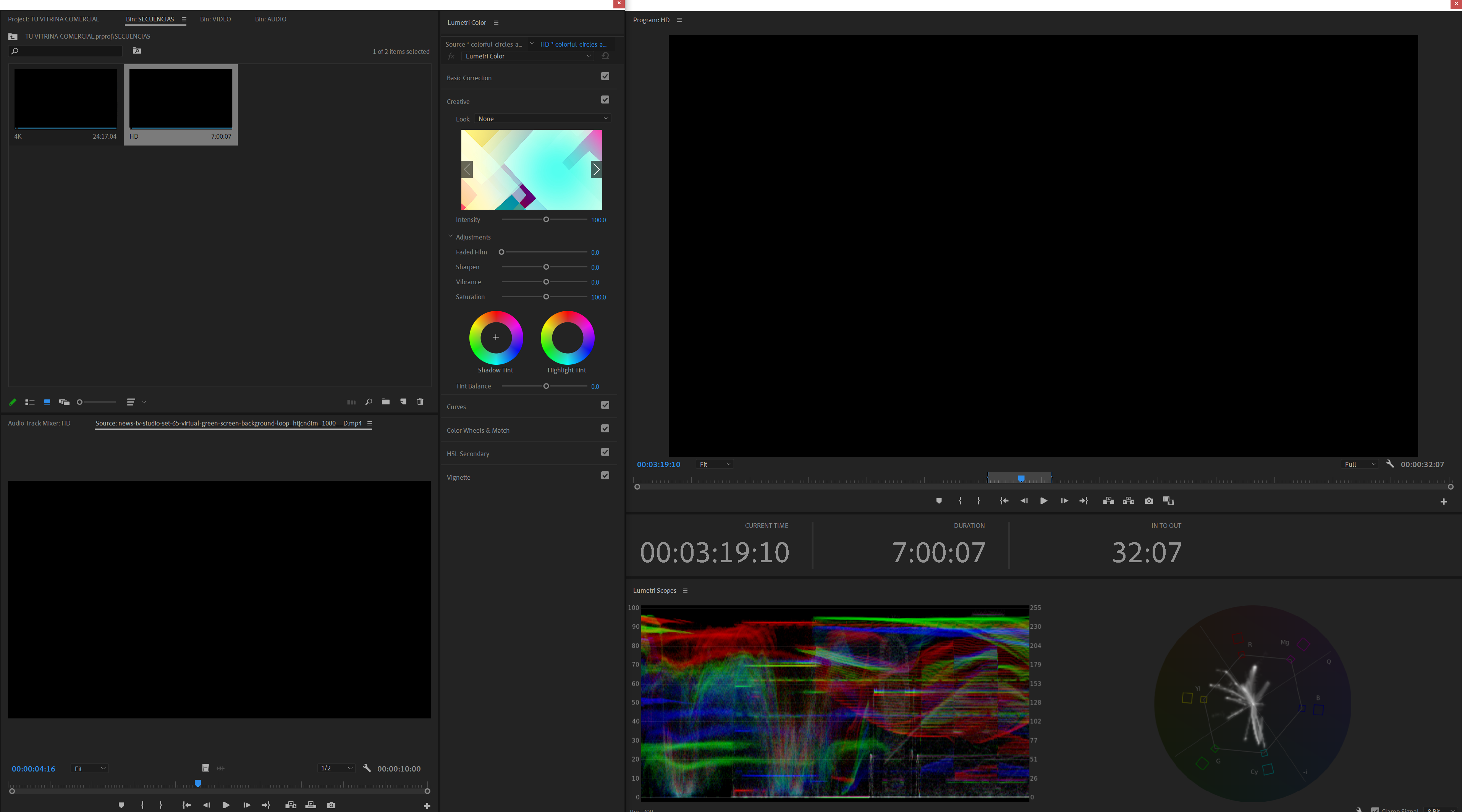
Task: Disable the Basic Correction checkbox
Action: (605, 76)
